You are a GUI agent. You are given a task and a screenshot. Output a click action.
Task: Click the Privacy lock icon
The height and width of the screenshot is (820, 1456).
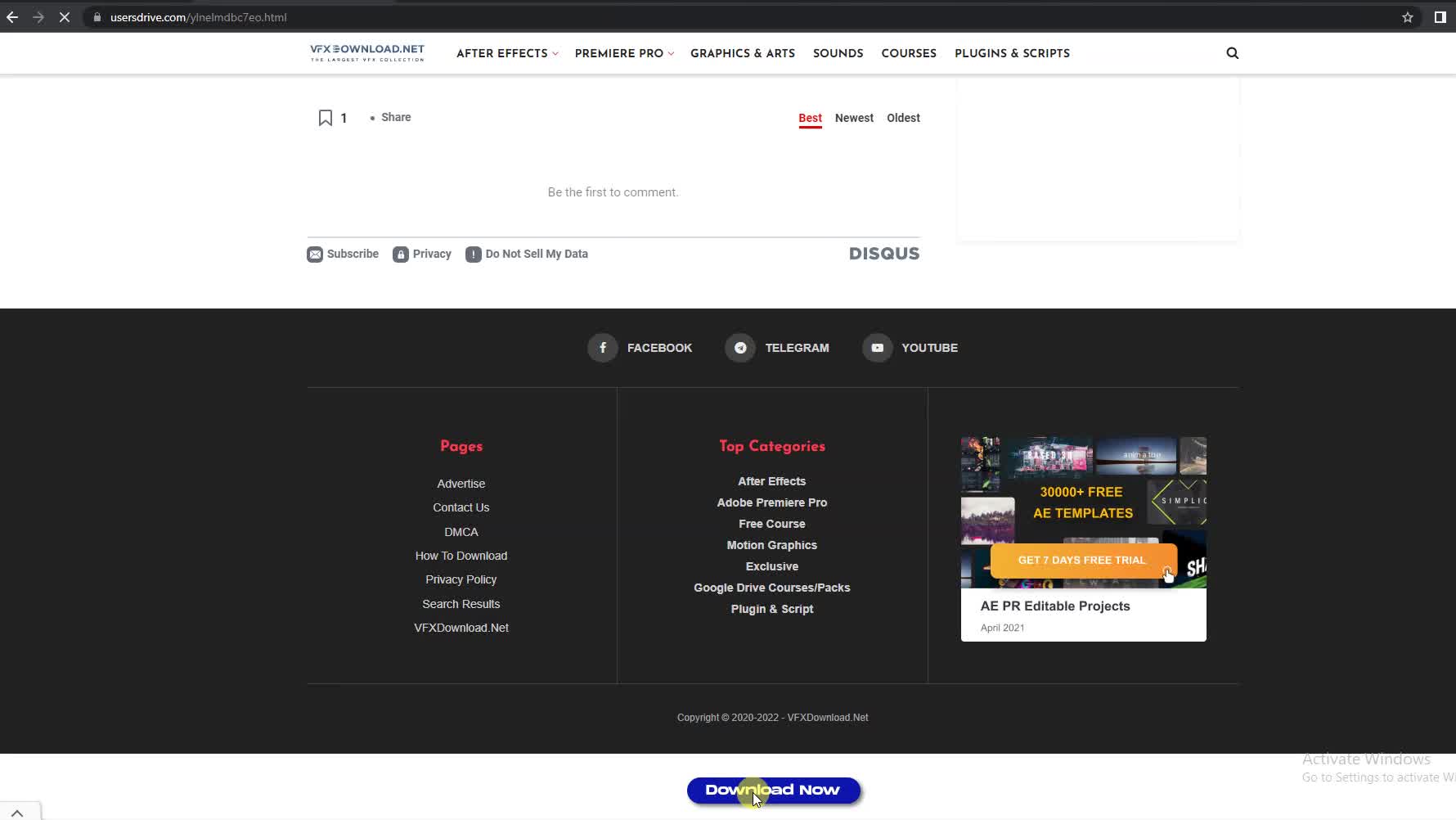[x=401, y=255]
